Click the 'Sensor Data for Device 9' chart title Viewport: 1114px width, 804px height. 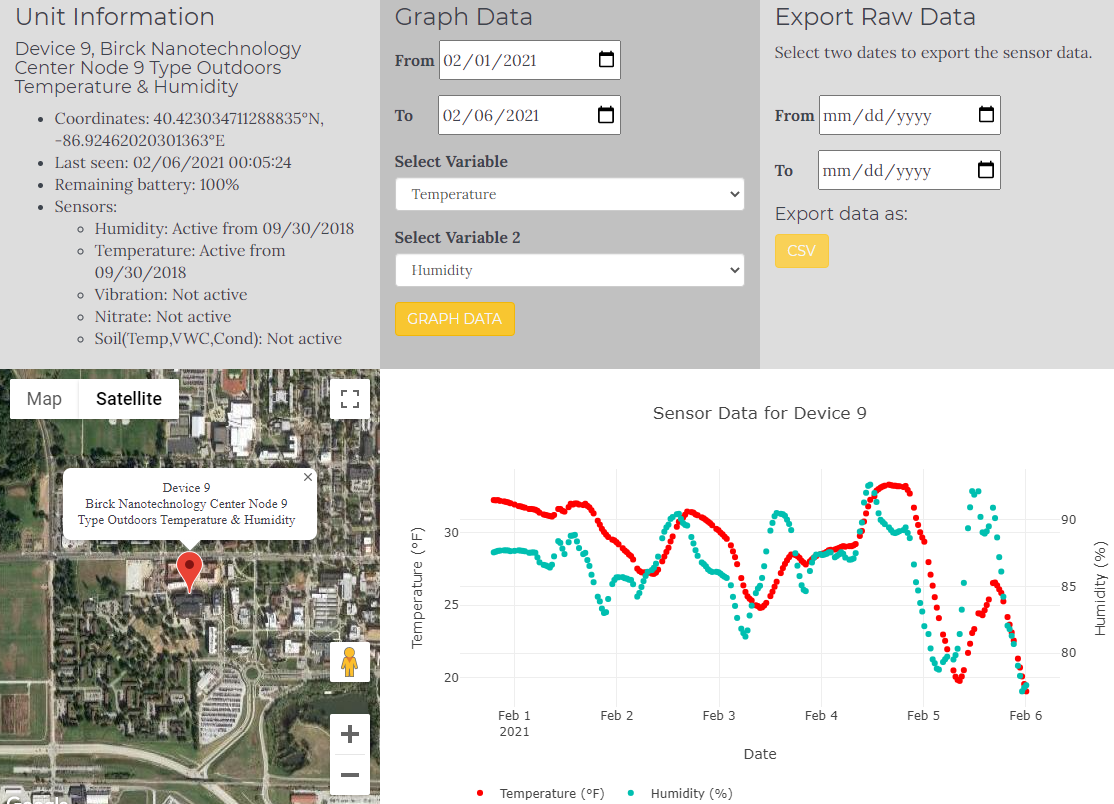759,413
